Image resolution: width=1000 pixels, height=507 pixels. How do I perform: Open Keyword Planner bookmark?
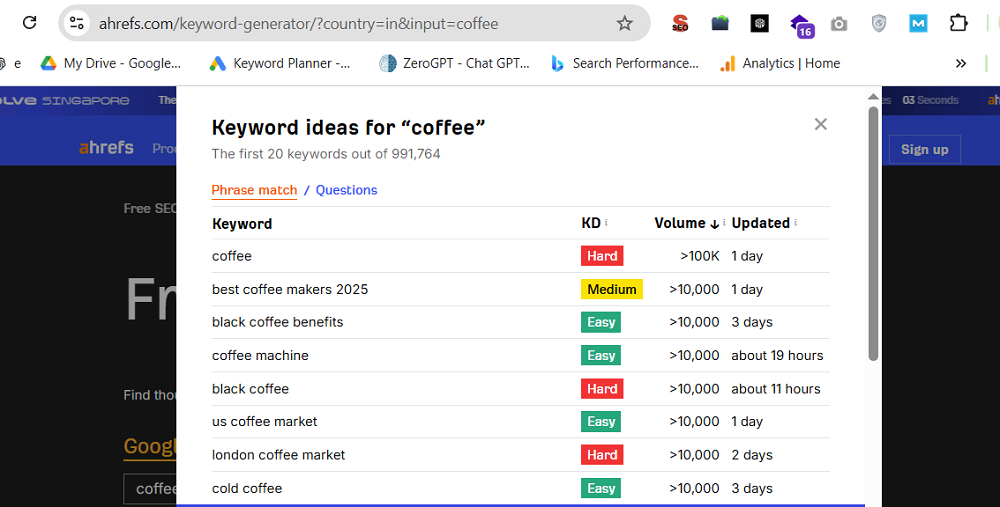(x=280, y=63)
